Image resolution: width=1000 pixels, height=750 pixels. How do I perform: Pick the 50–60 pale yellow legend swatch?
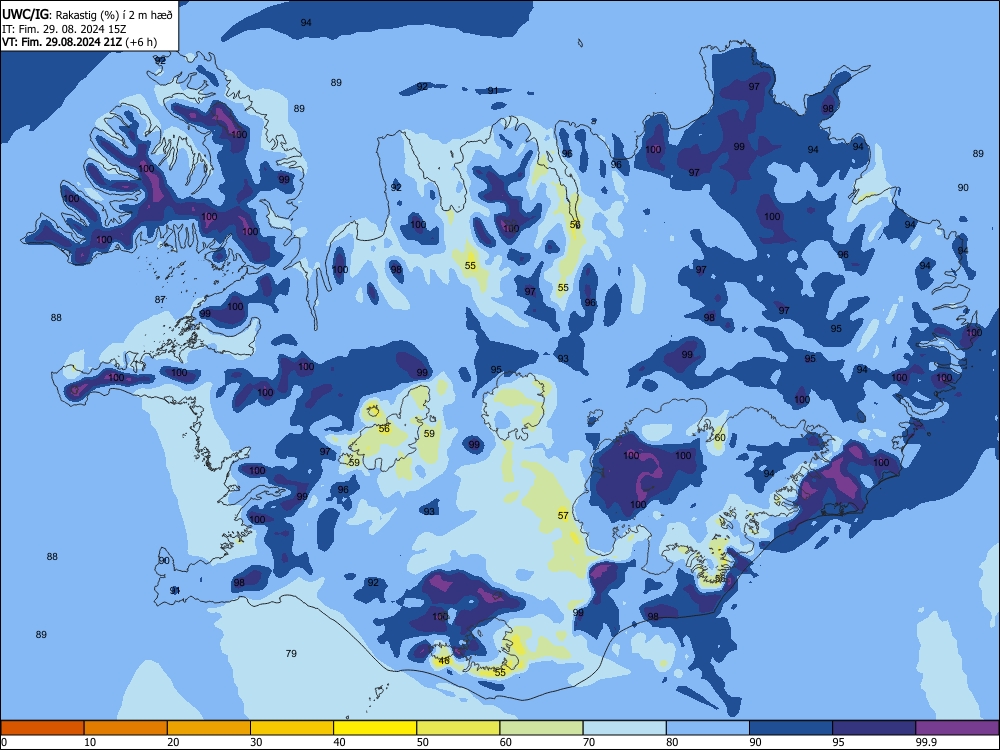(x=458, y=728)
